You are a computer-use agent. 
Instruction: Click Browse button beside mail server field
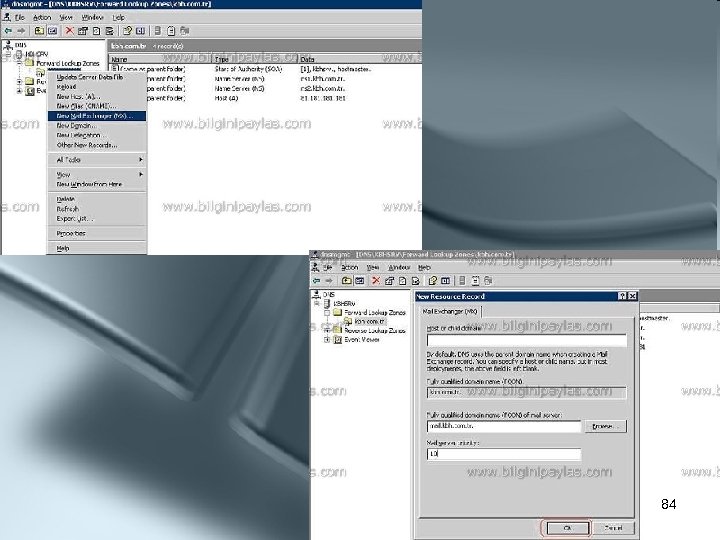[606, 427]
